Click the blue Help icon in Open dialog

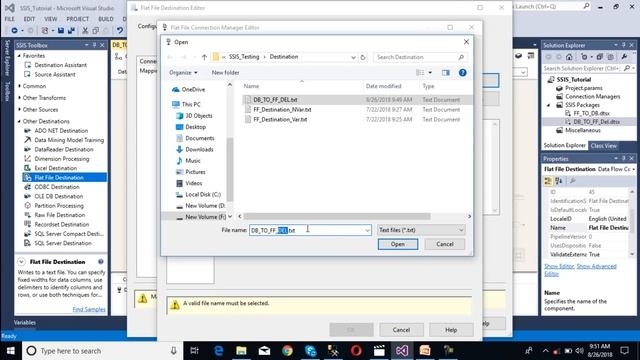(x=462, y=73)
